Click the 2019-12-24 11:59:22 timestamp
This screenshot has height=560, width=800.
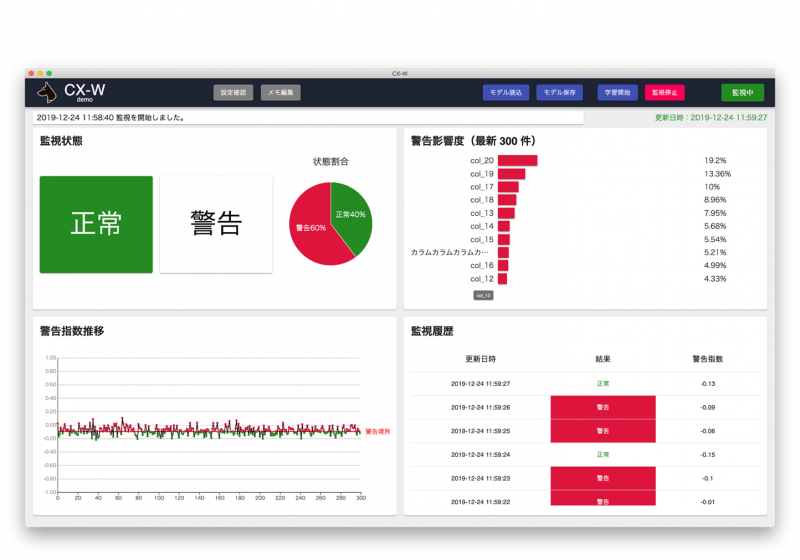[x=480, y=502]
